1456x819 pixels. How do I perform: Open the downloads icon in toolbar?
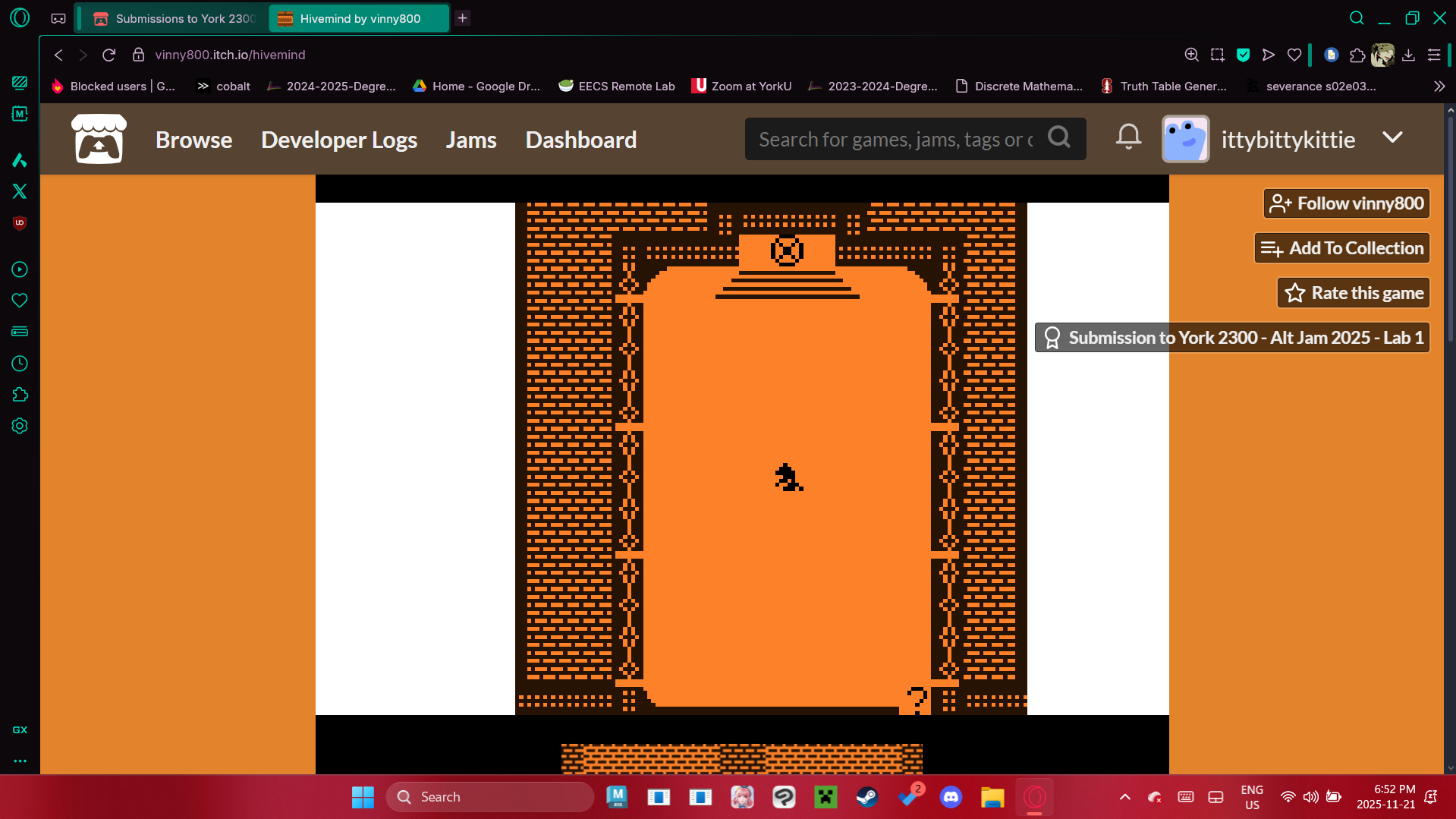click(x=1408, y=55)
